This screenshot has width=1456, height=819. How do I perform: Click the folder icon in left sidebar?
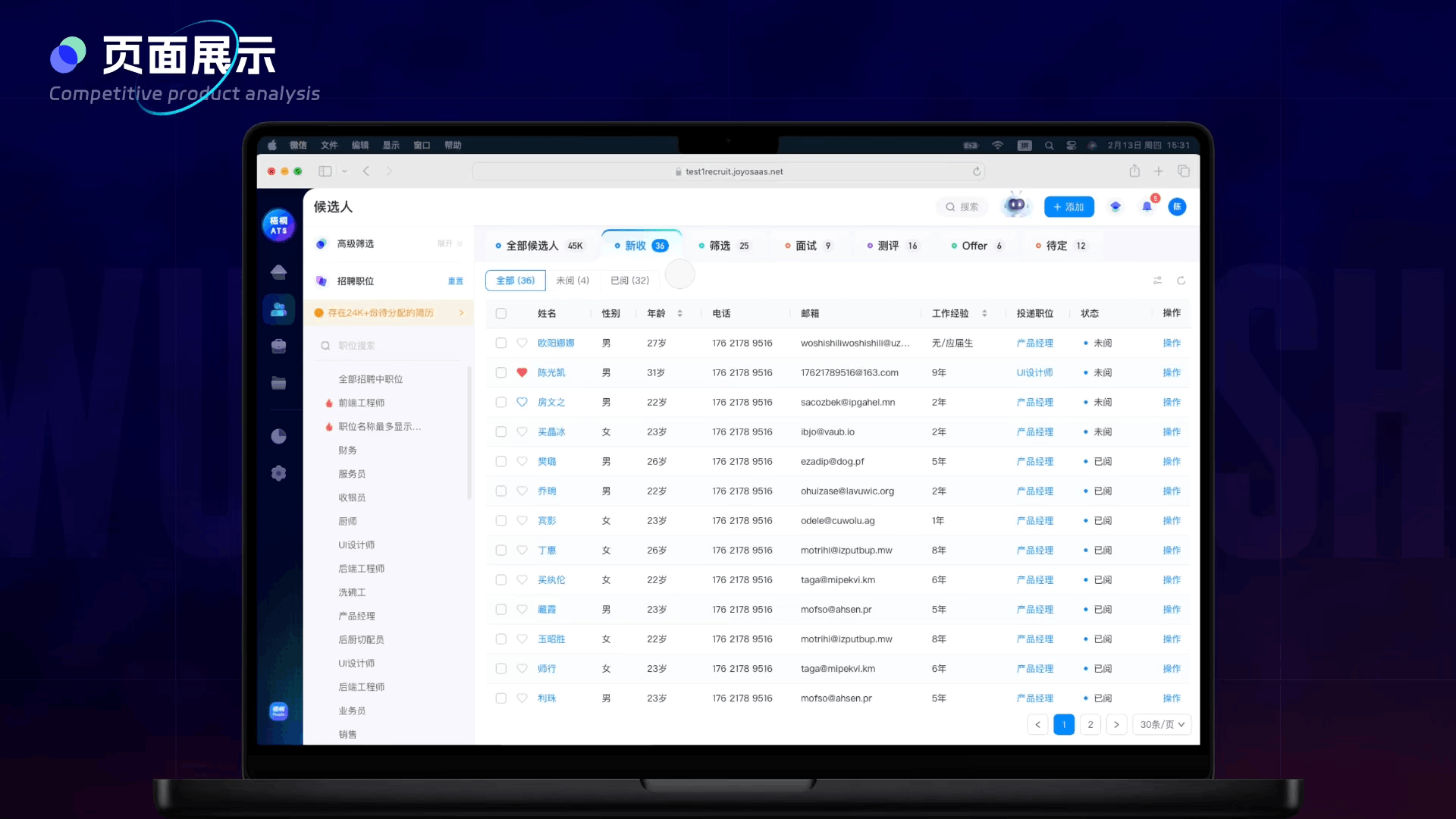pyautogui.click(x=278, y=383)
